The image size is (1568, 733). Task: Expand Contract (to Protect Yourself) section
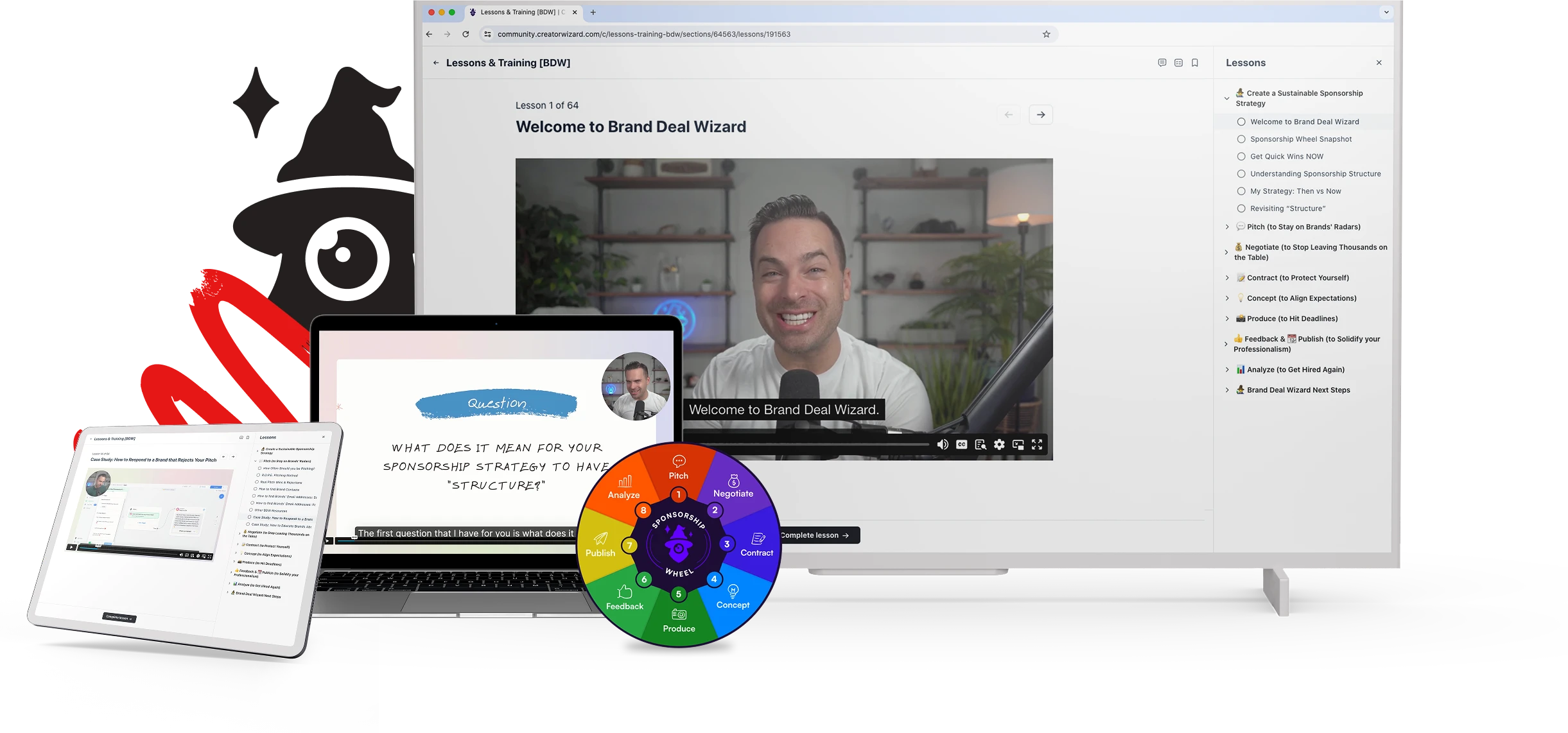(1227, 278)
